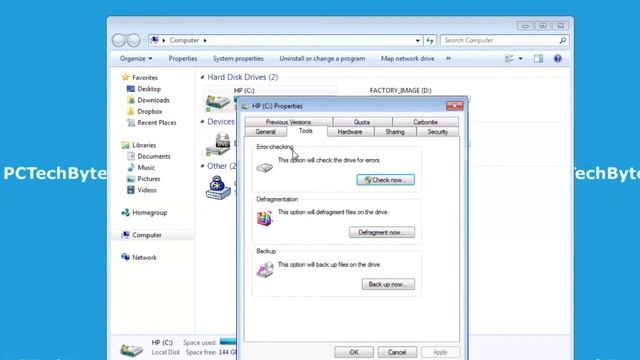640x360 pixels.
Task: Select Desktop in the navigation pane
Action: (149, 89)
